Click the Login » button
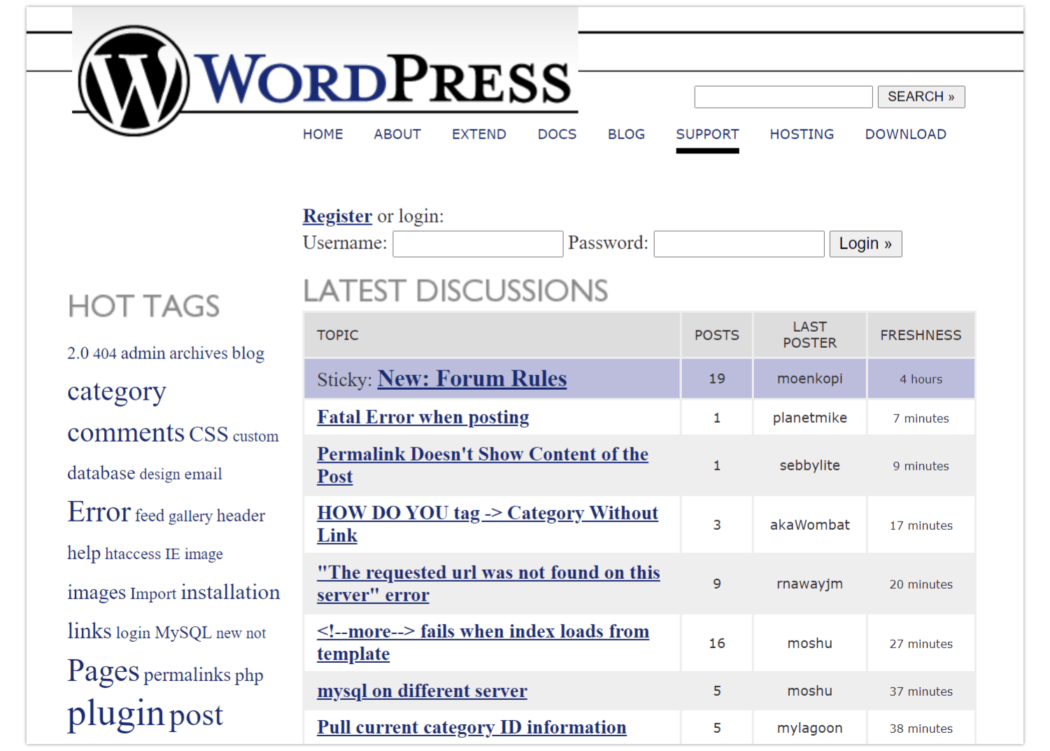This screenshot has width=1050, height=751. 865,244
